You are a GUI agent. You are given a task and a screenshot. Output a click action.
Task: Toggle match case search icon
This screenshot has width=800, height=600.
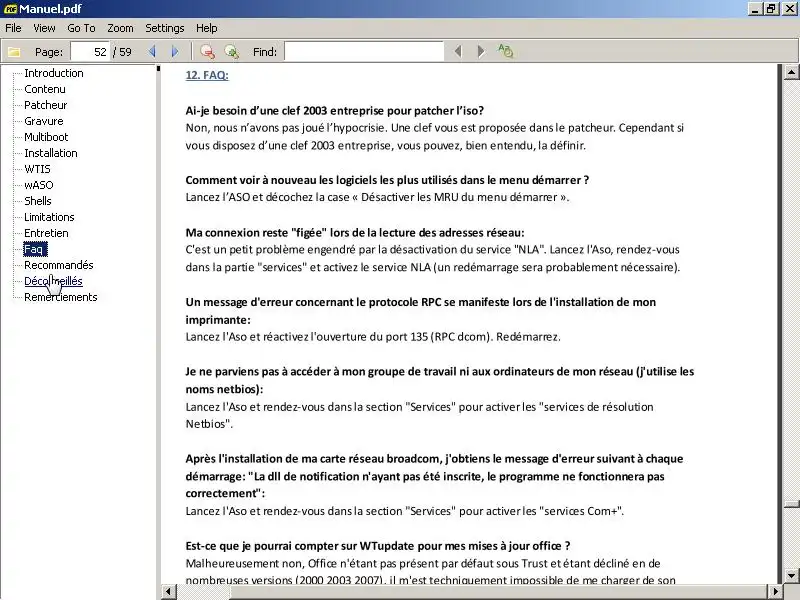click(x=505, y=51)
